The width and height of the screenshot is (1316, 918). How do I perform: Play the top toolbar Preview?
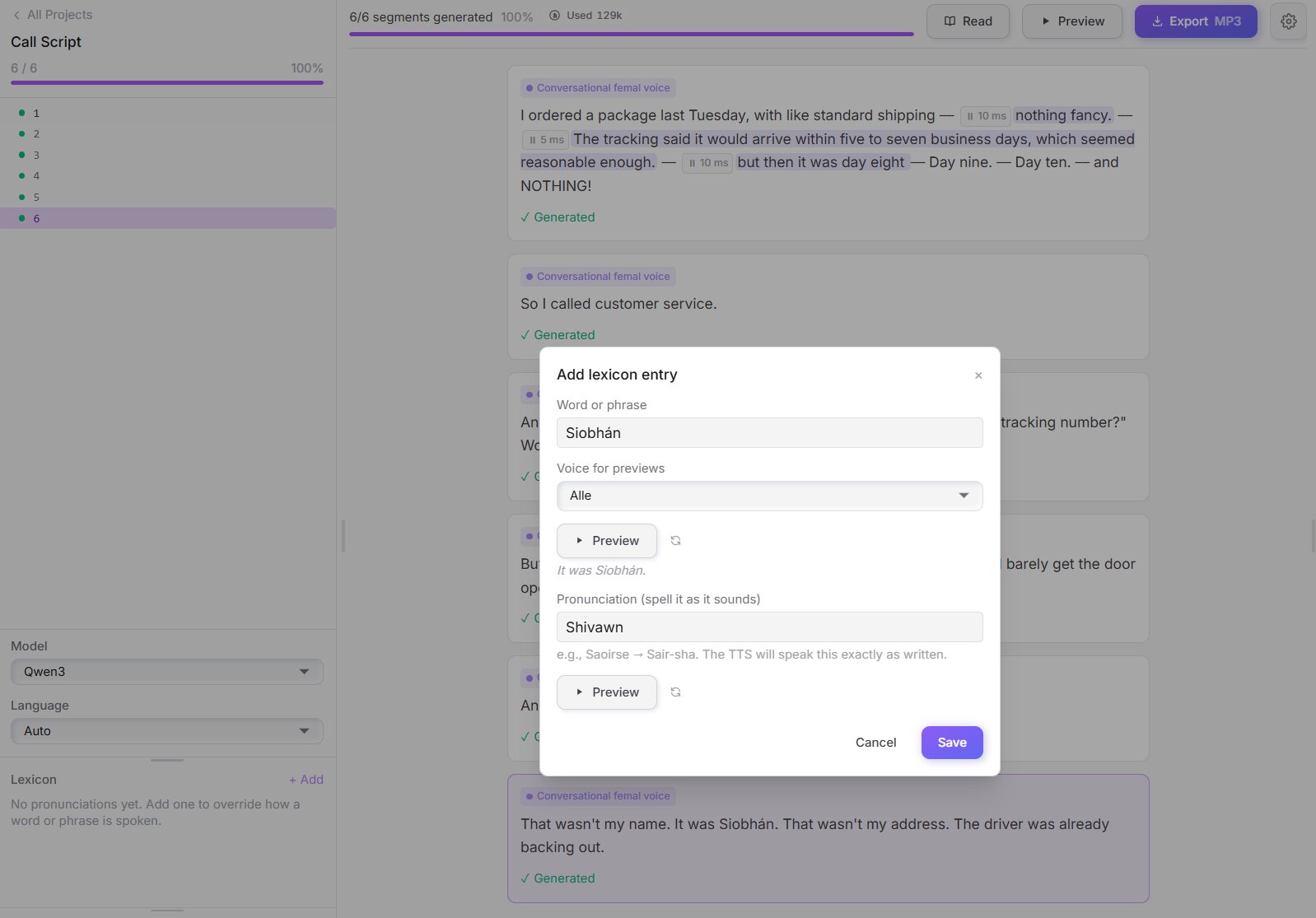1072,21
